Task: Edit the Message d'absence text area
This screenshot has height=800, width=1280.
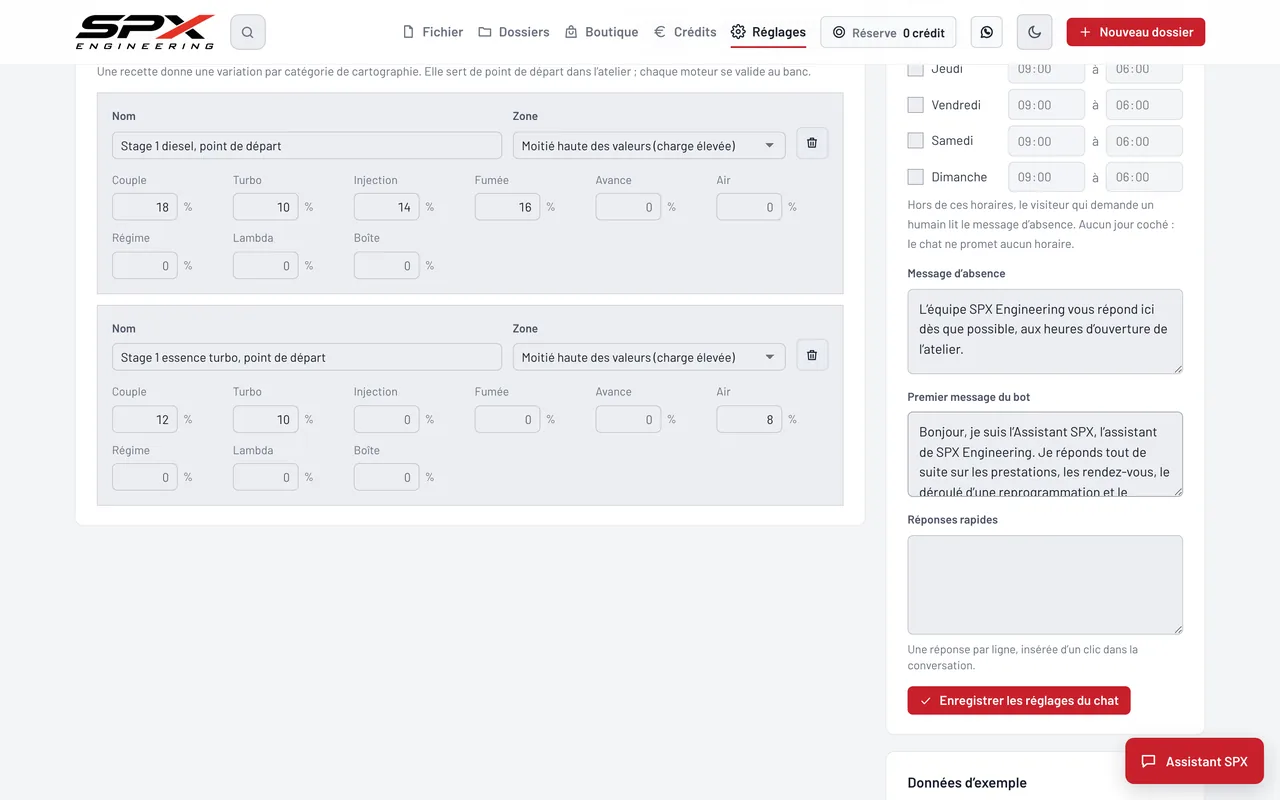Action: pyautogui.click(x=1045, y=331)
